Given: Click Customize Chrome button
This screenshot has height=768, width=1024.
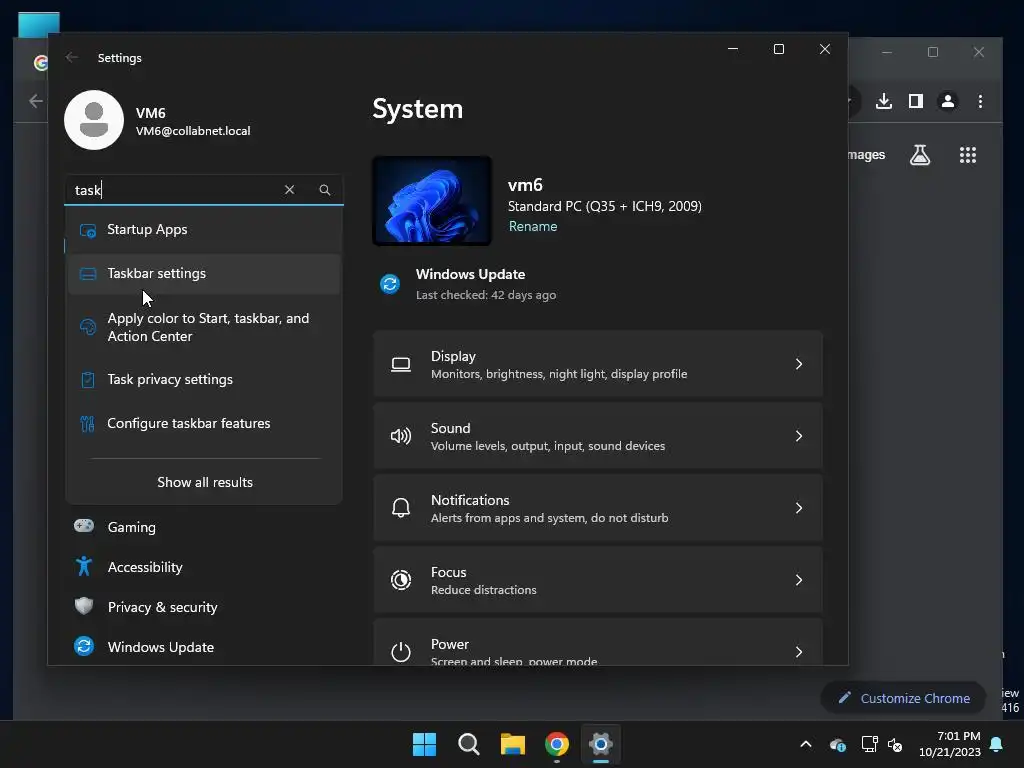Looking at the screenshot, I should [904, 698].
